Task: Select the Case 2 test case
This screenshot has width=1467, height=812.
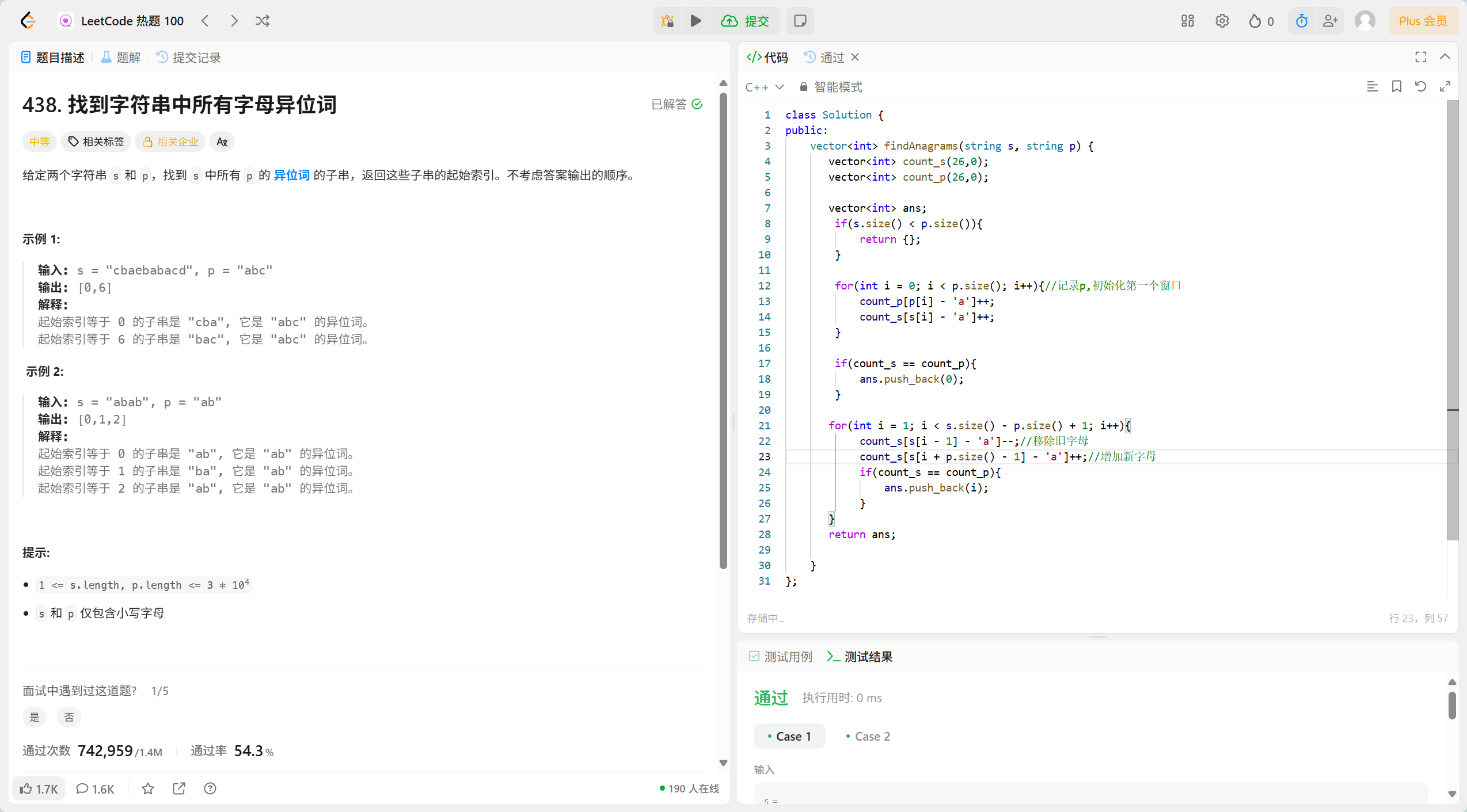Action: pos(868,736)
